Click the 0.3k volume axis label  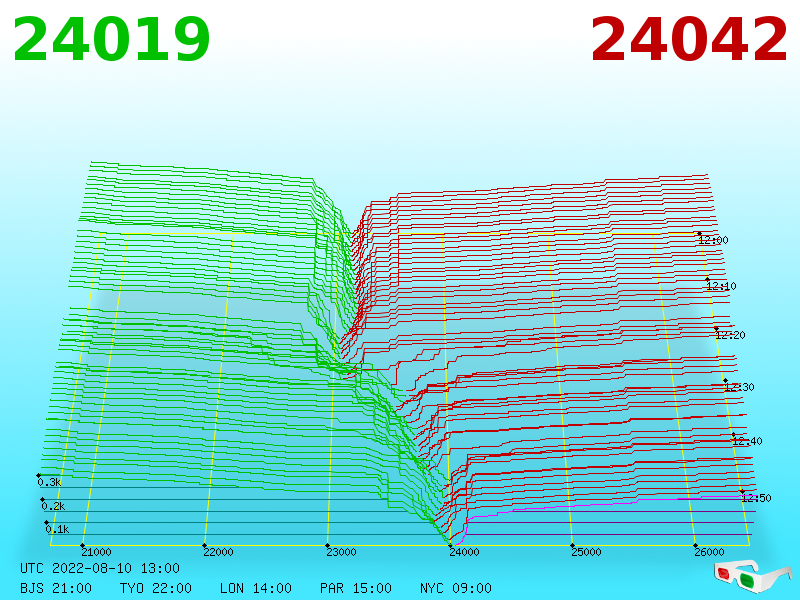point(49,482)
